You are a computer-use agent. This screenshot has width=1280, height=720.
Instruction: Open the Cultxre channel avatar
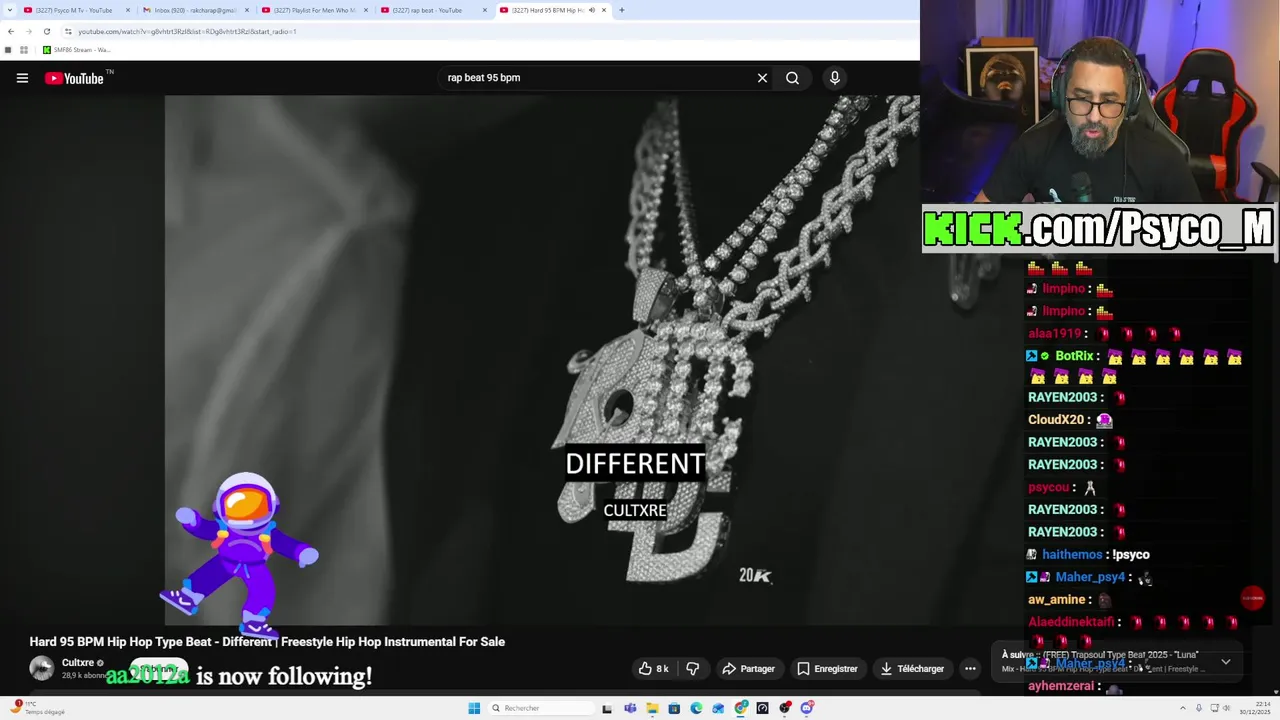(x=42, y=668)
